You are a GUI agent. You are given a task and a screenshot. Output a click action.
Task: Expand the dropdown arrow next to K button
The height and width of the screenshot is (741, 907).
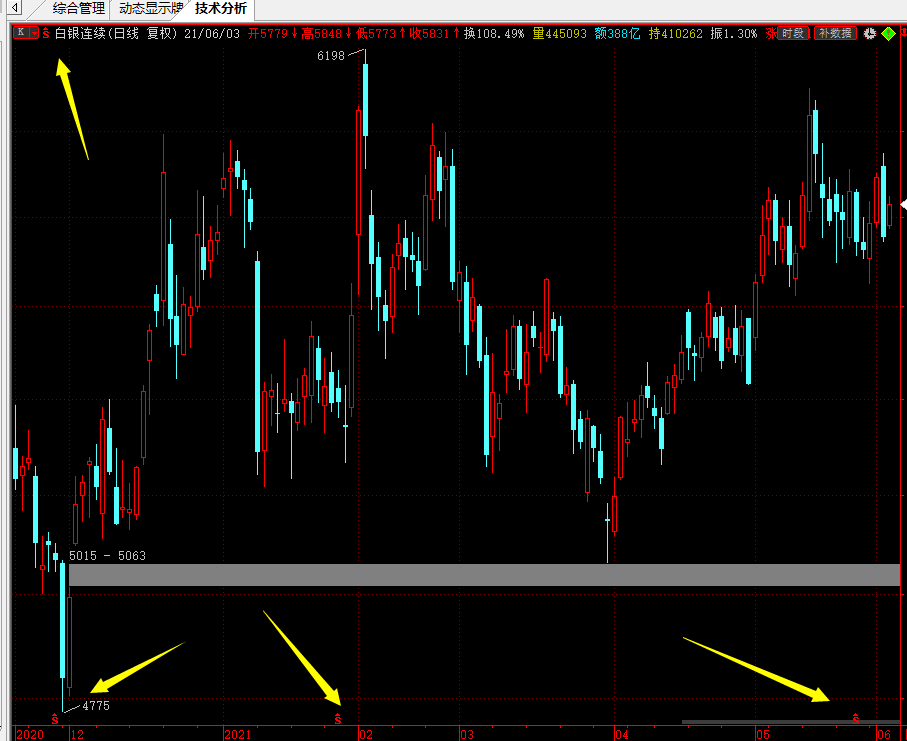(x=34, y=33)
